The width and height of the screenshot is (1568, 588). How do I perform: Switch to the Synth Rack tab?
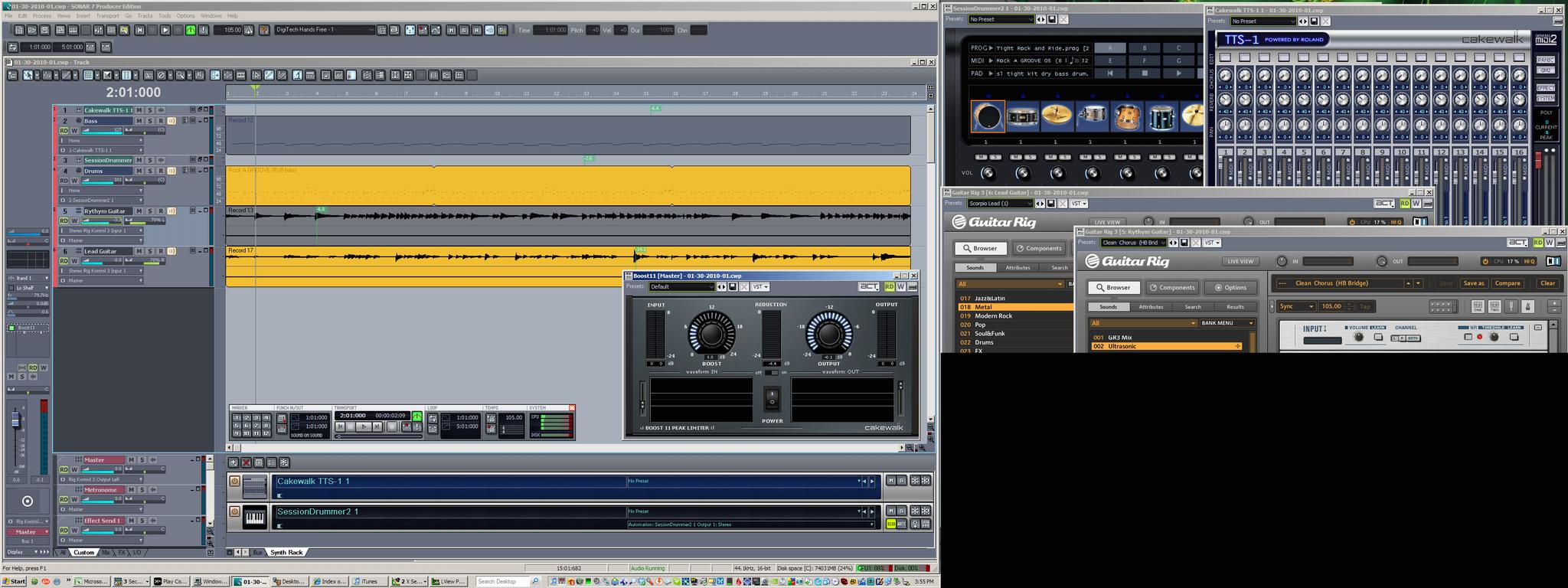click(x=286, y=552)
